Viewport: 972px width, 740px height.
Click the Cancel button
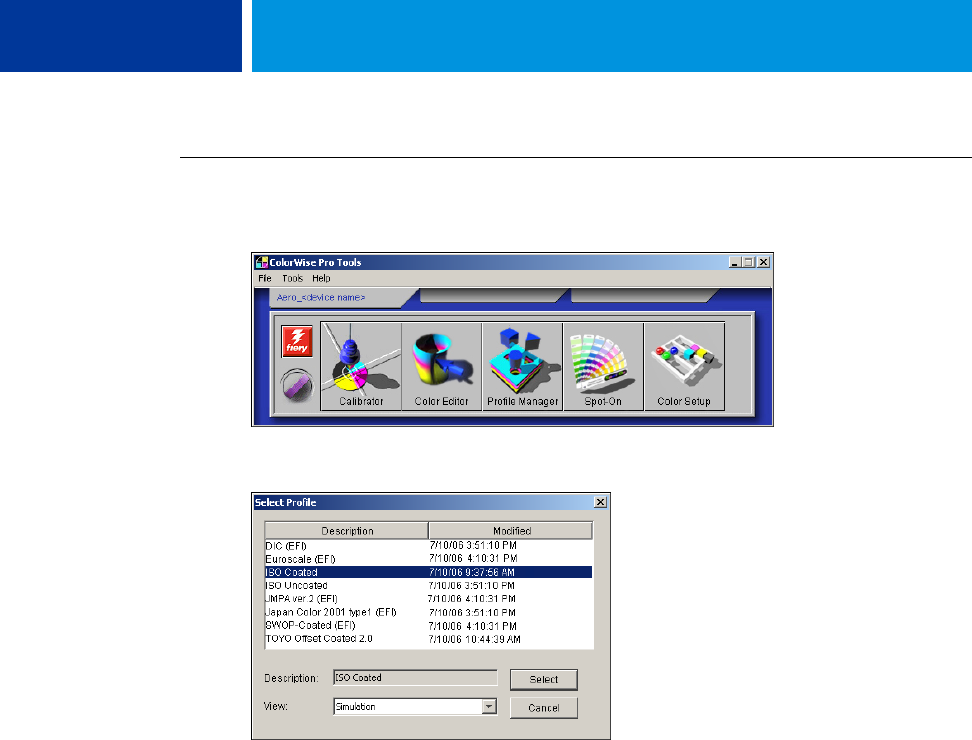pos(544,708)
